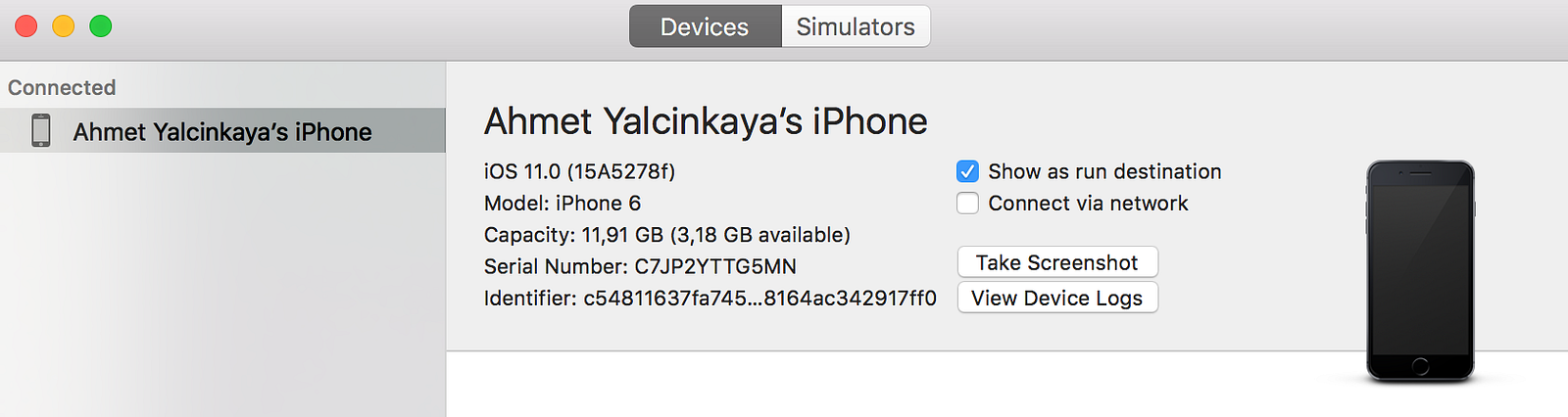Screen dimensions: 1568x417
Task: Click the iOS 11.0 version label
Action: 579,171
